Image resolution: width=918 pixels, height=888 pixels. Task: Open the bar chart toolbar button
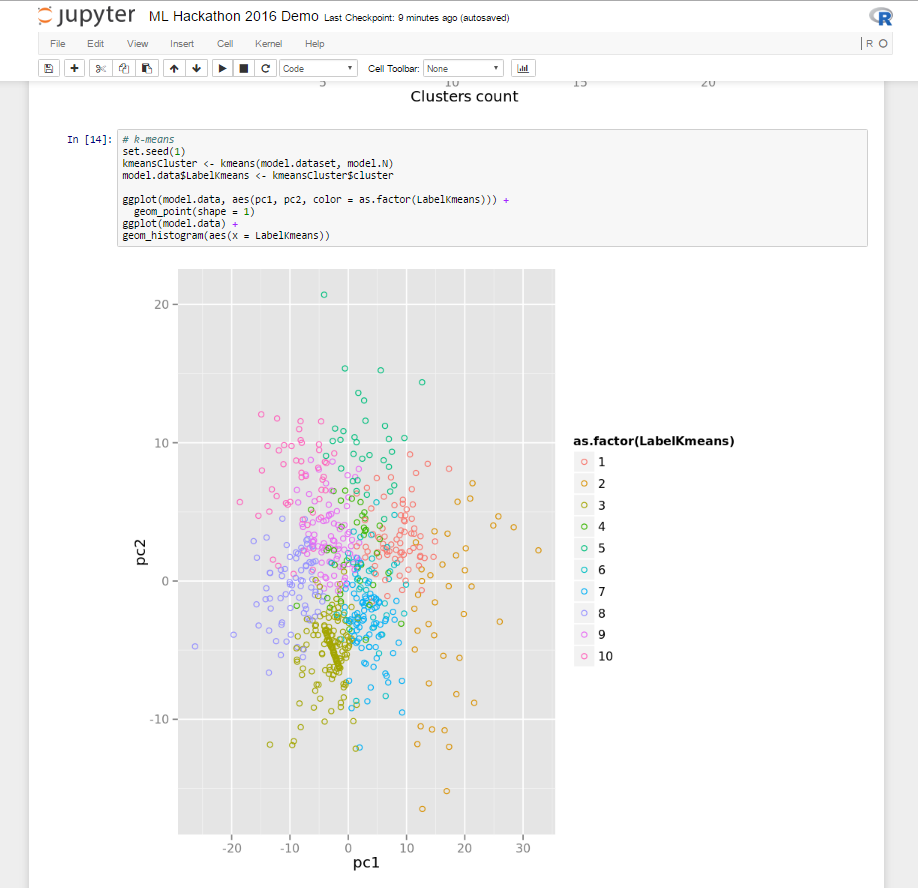(523, 68)
